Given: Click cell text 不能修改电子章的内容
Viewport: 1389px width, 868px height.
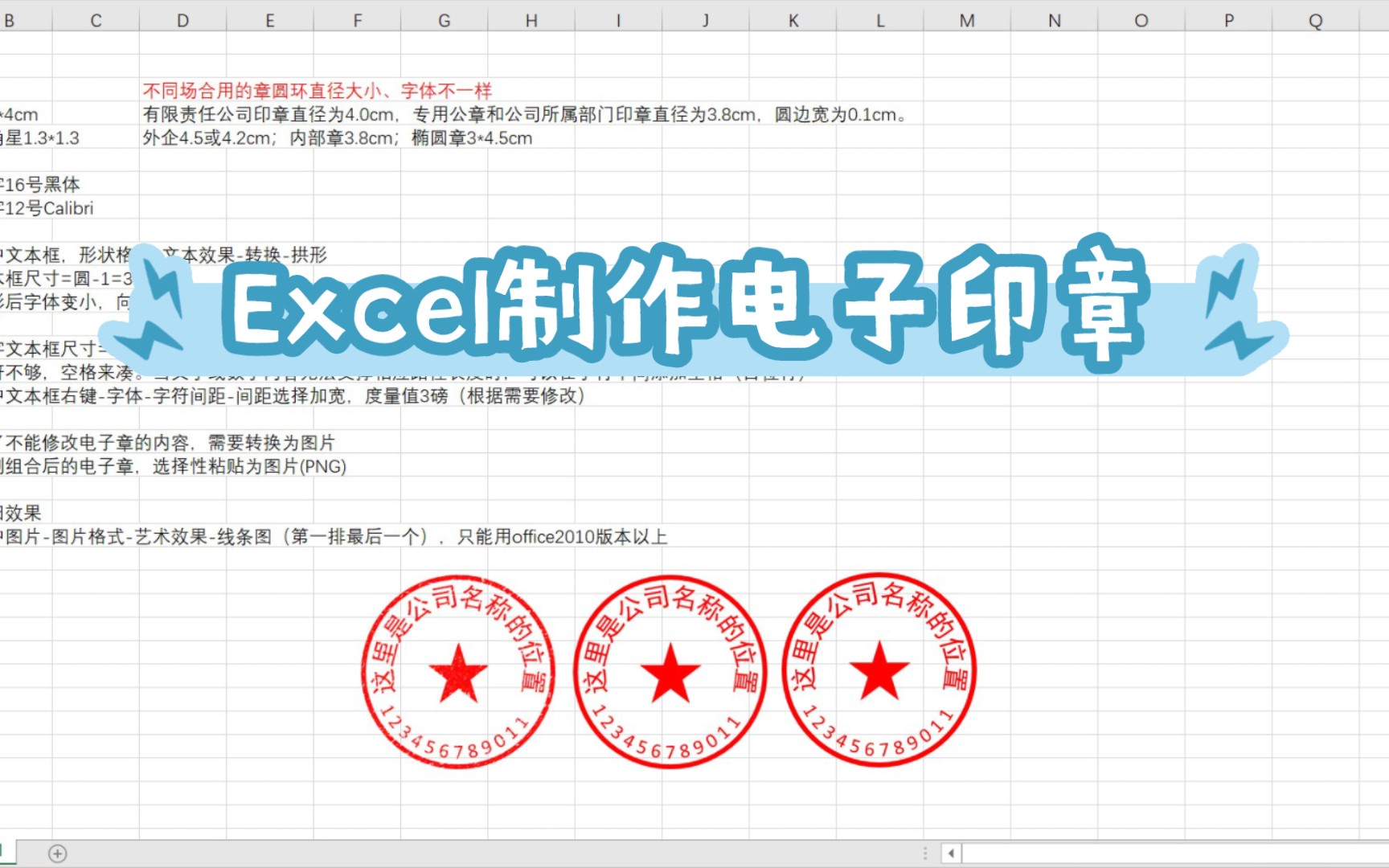Looking at the screenshot, I should (97, 443).
